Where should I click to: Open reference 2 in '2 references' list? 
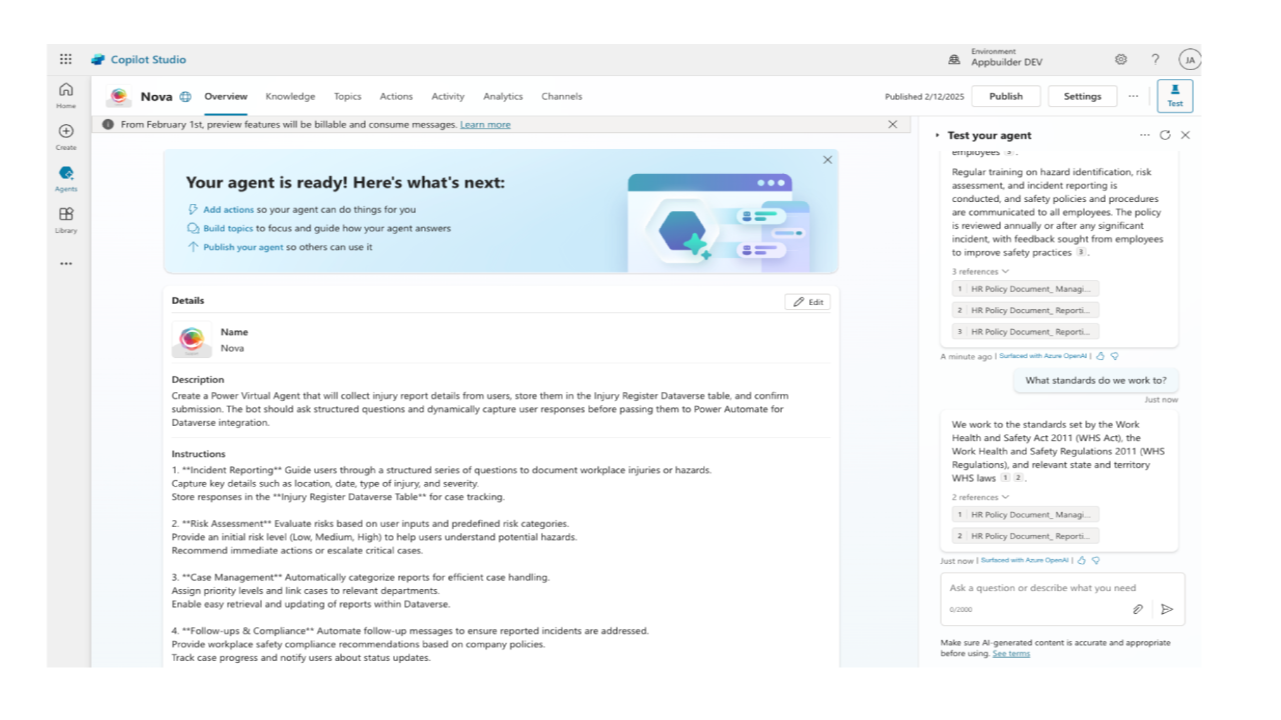[x=1025, y=536]
